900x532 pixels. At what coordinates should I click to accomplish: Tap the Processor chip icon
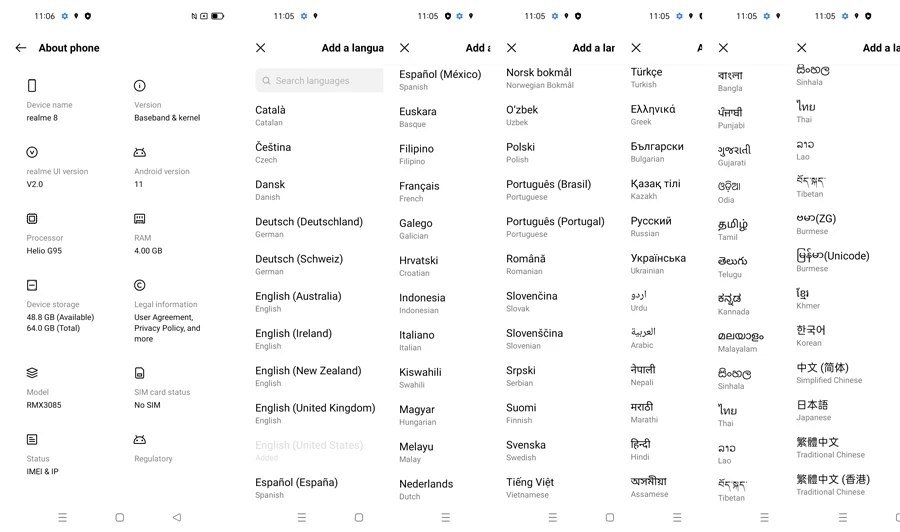pyautogui.click(x=32, y=219)
